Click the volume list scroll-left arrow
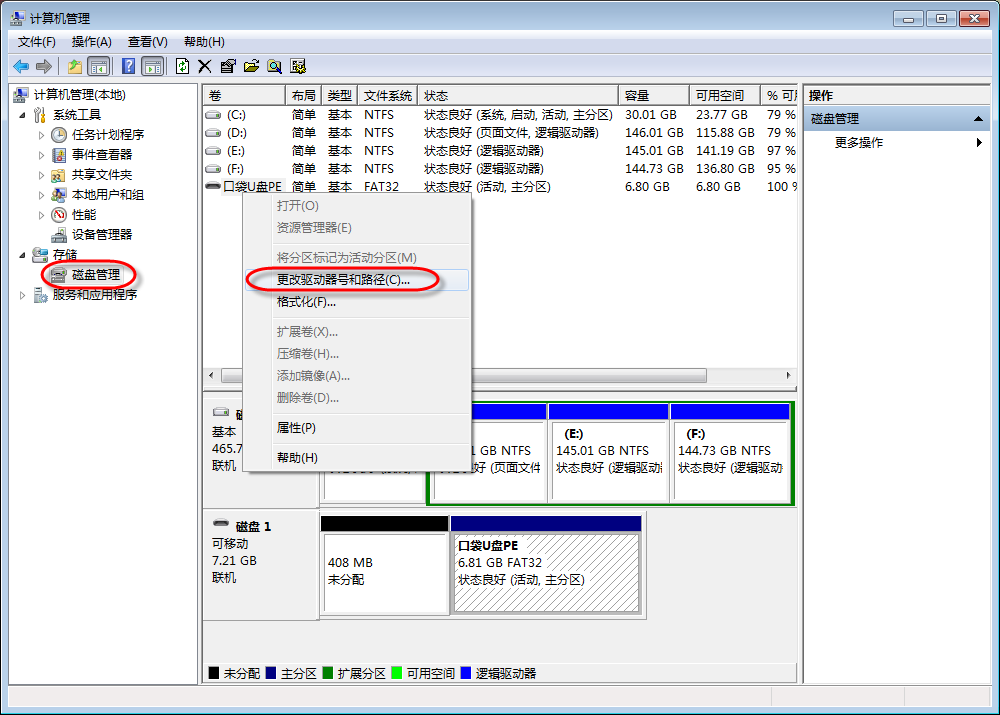Image resolution: width=1000 pixels, height=715 pixels. [211, 375]
